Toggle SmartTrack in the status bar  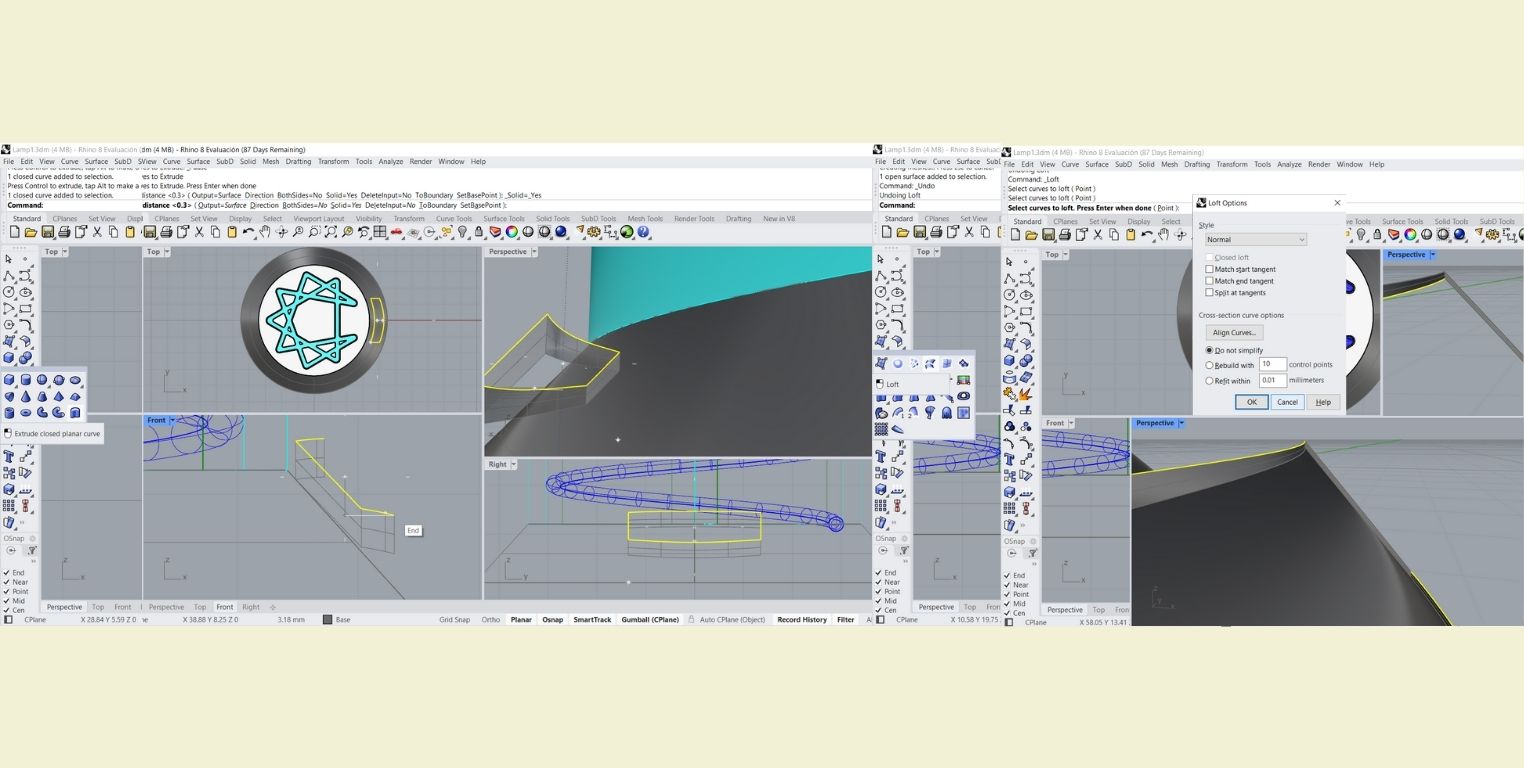tap(592, 619)
